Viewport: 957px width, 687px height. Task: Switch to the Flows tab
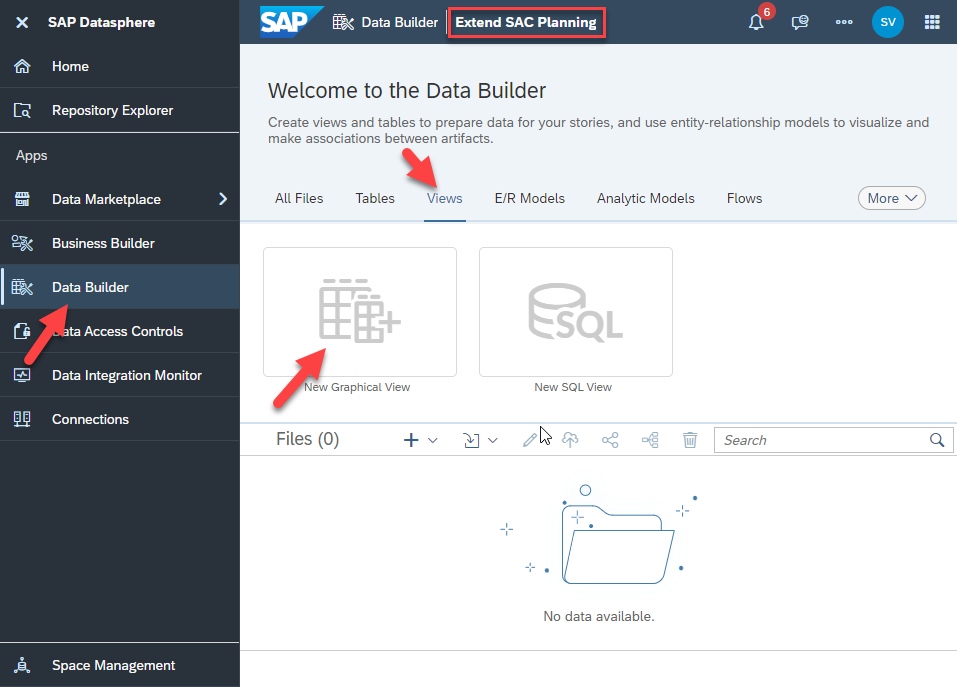pos(744,198)
